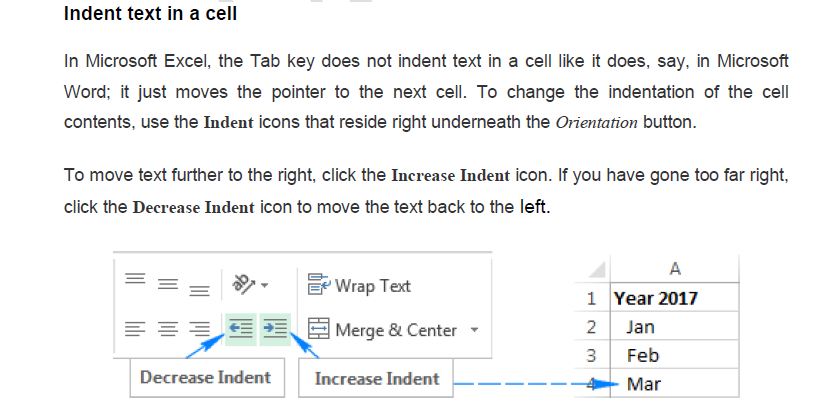Screen dimensions: 830x419
Task: Toggle Wrap Text
Action: coord(360,286)
